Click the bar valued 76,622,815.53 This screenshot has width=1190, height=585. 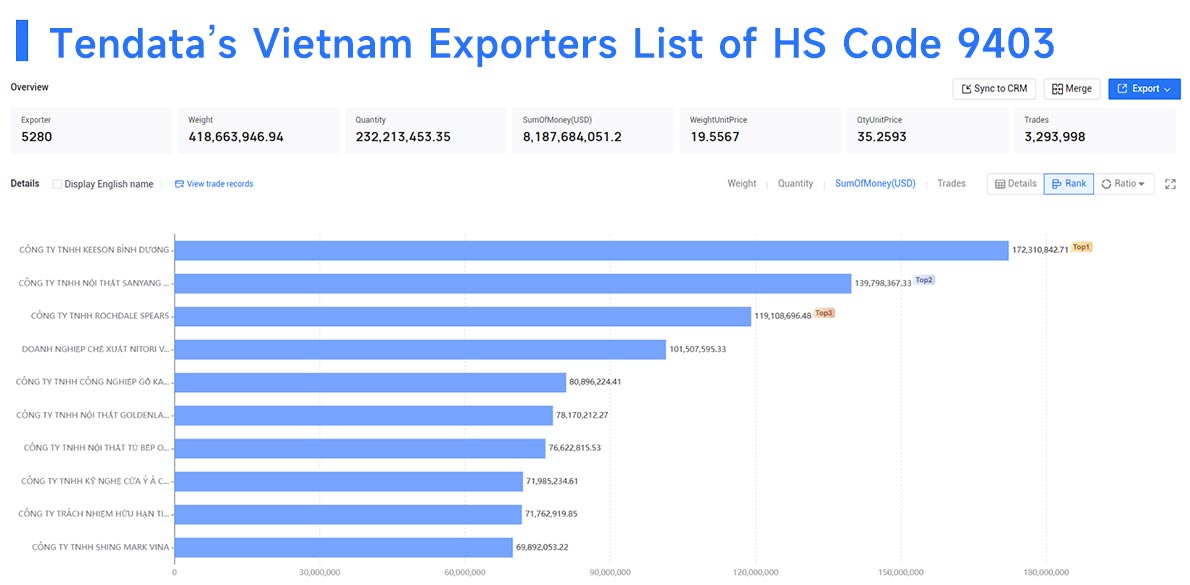point(360,448)
